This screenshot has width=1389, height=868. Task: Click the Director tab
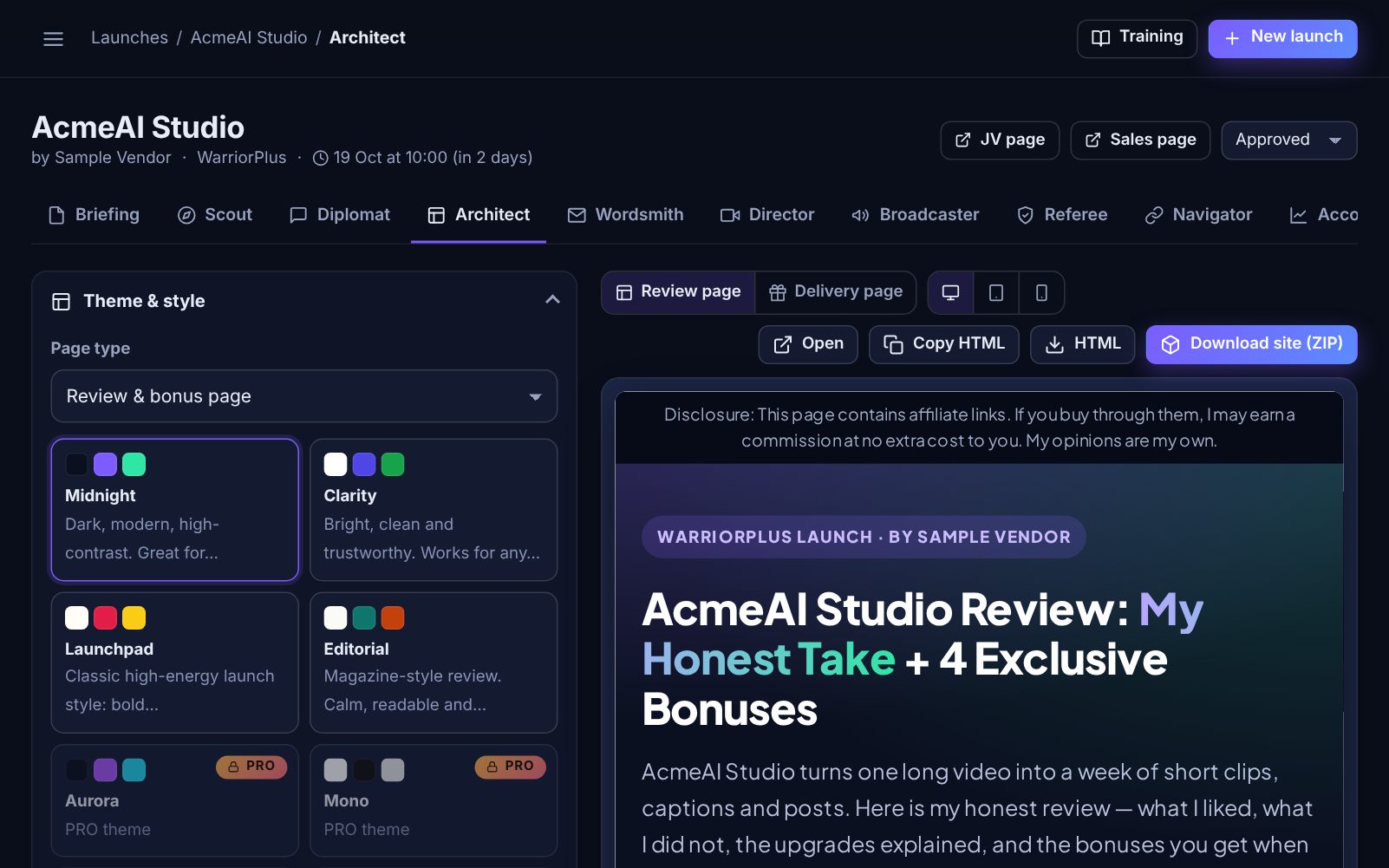click(767, 215)
